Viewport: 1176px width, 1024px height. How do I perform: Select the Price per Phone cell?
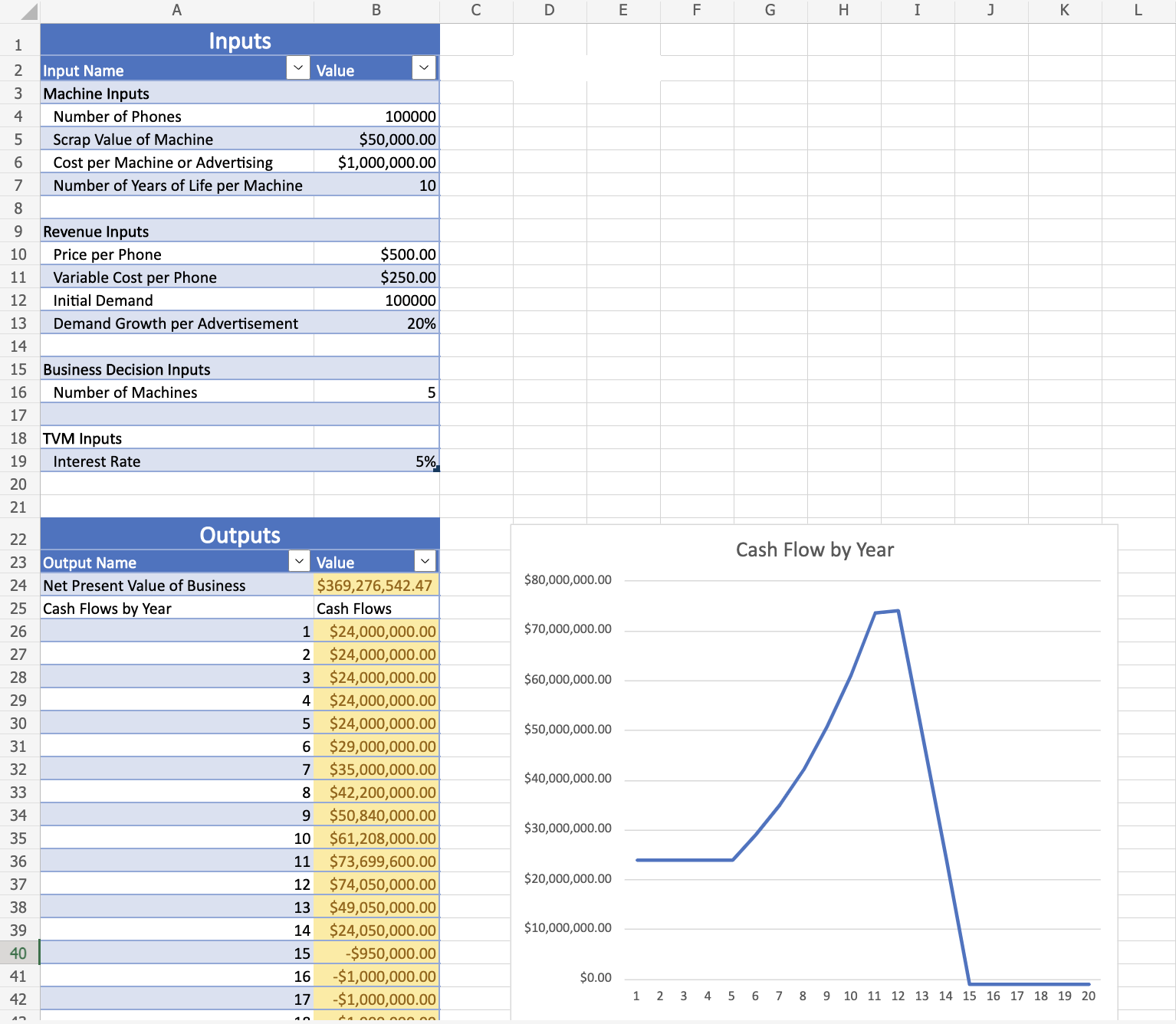point(177,254)
